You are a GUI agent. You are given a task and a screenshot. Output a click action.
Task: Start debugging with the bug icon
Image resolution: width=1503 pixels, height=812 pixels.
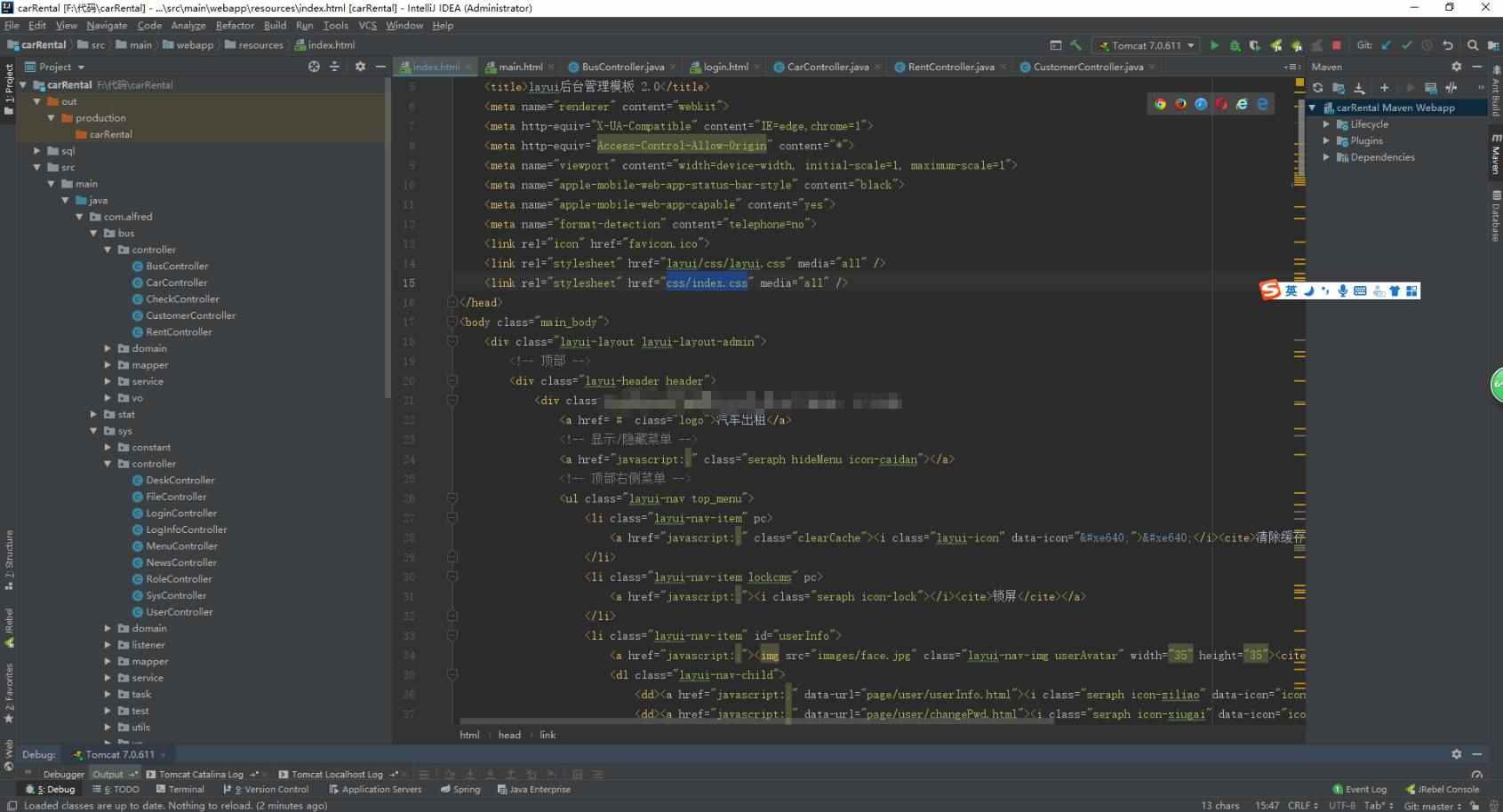click(x=1235, y=45)
